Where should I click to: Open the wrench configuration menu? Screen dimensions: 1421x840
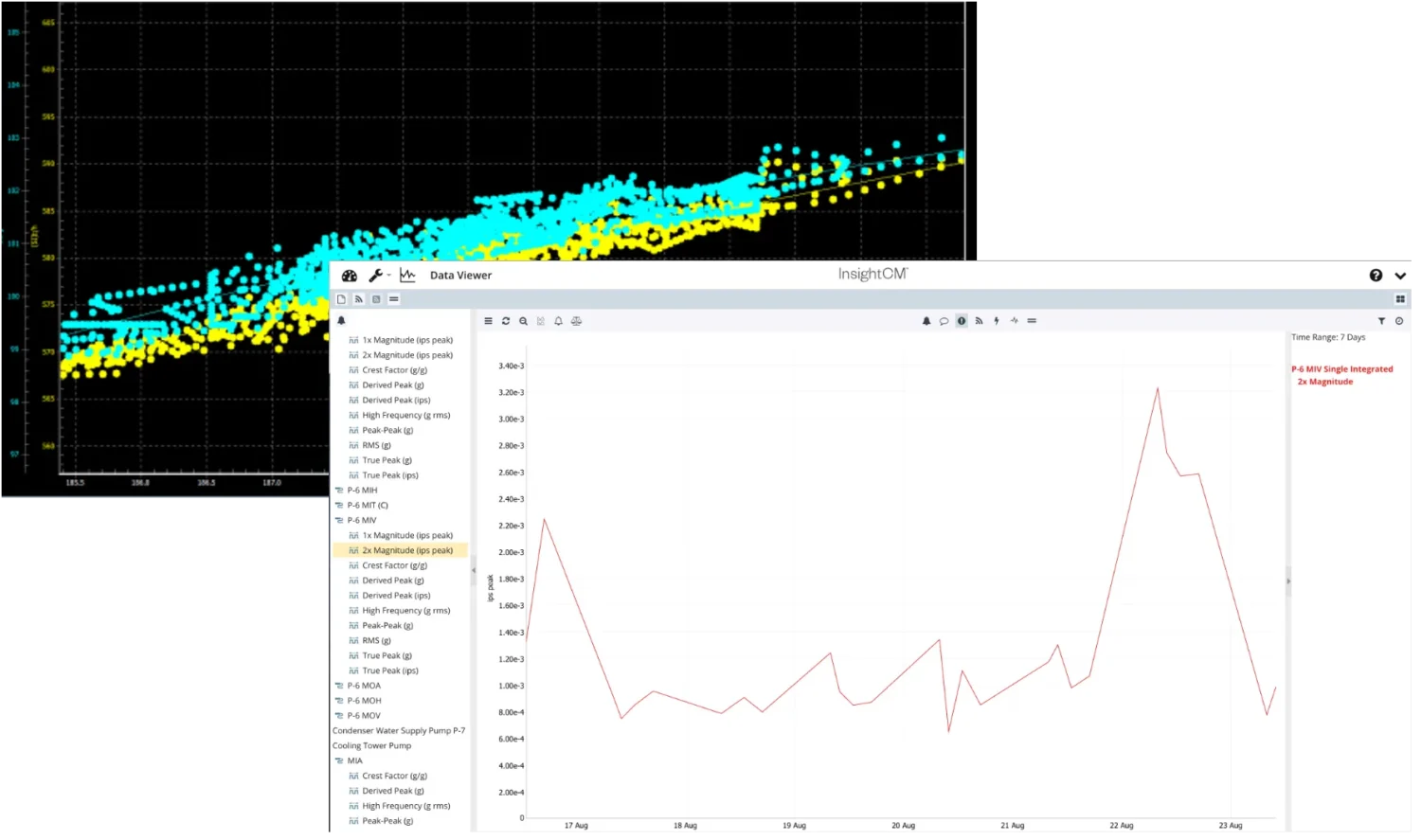coord(376,276)
